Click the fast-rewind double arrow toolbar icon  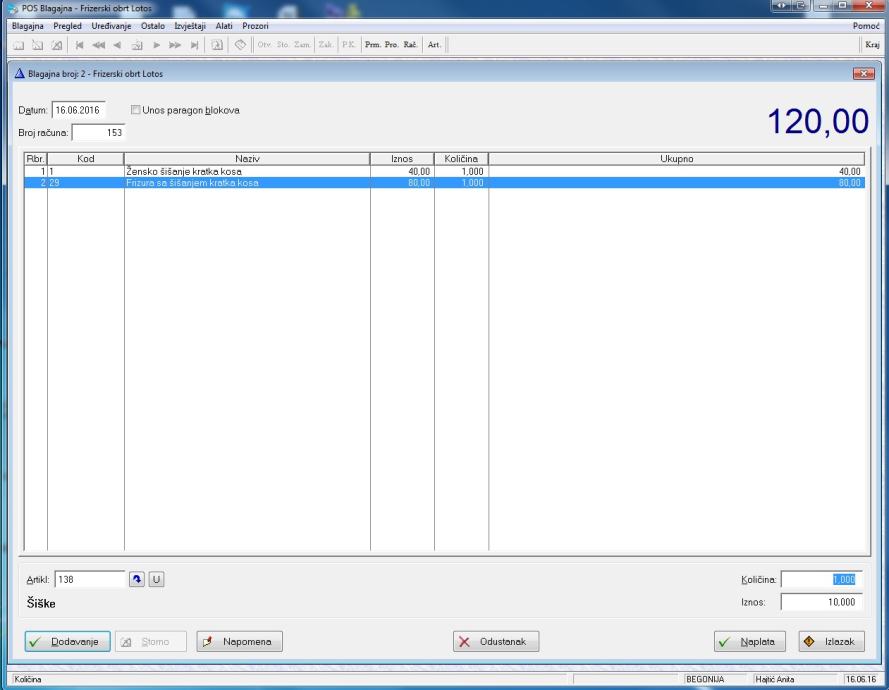(99, 45)
